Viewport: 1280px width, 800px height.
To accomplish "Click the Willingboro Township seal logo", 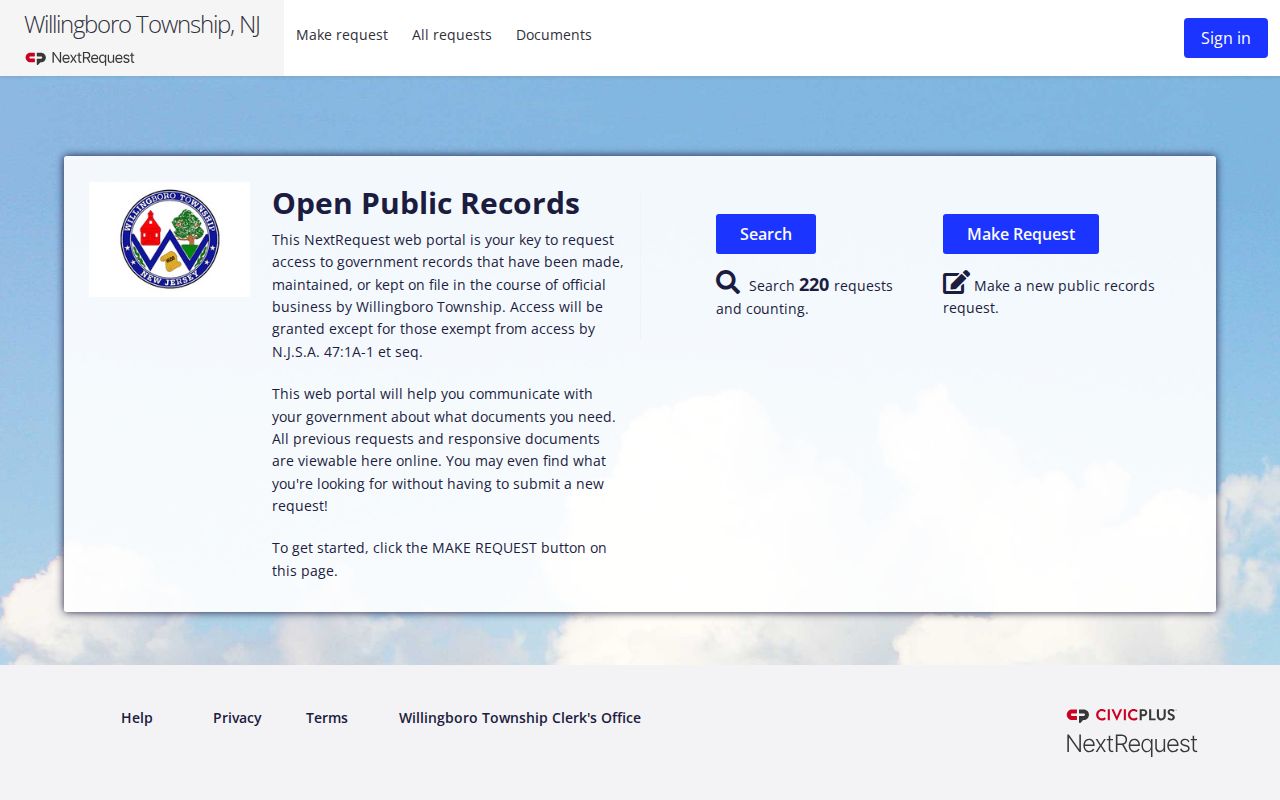I will tap(169, 239).
